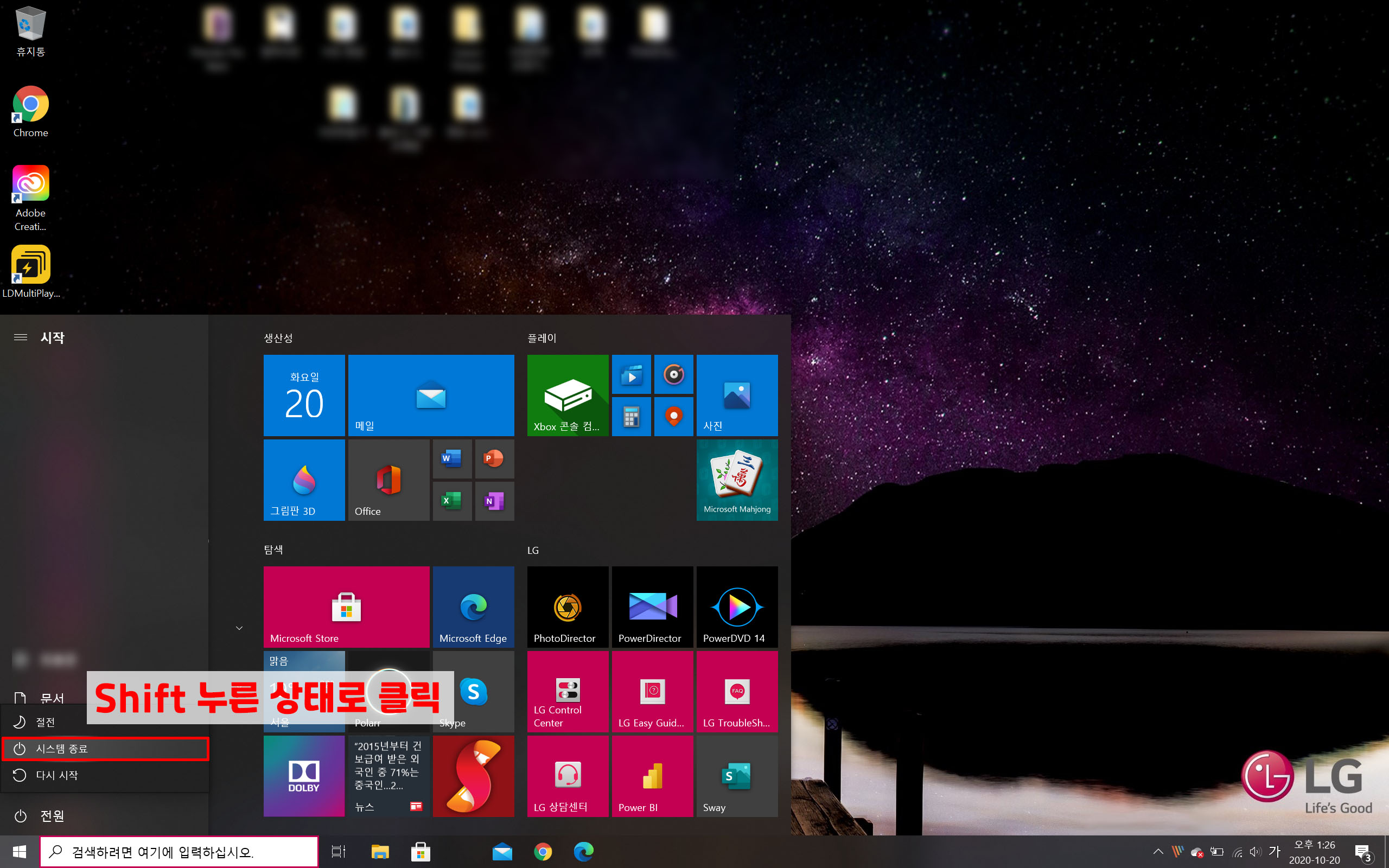Toggle the Start hamburger menu

pos(21,337)
